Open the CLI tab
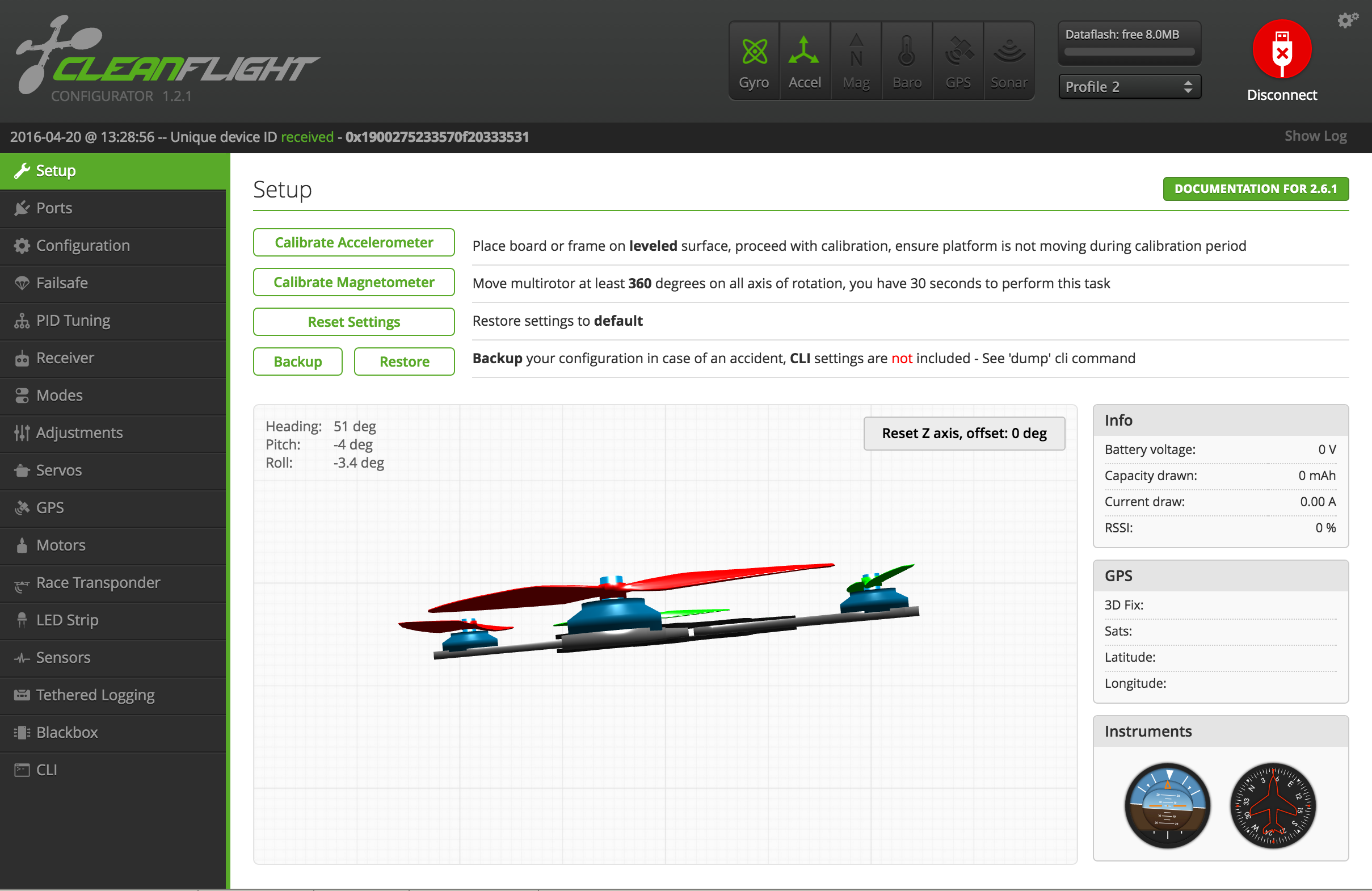 46,770
